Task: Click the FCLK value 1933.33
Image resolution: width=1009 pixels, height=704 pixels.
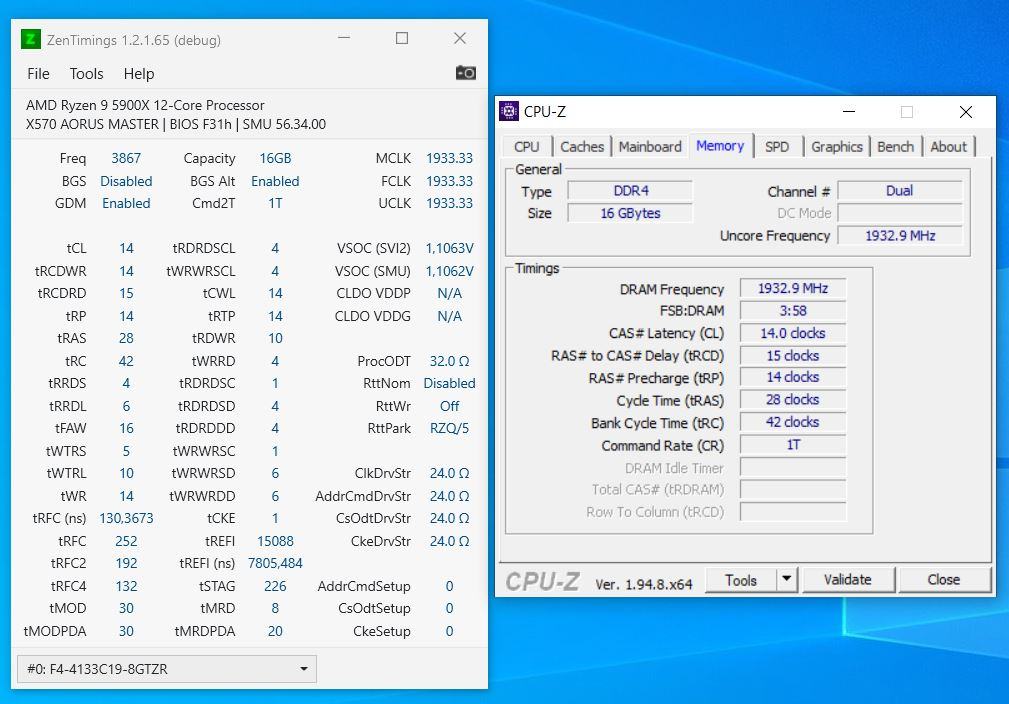Action: tap(449, 181)
